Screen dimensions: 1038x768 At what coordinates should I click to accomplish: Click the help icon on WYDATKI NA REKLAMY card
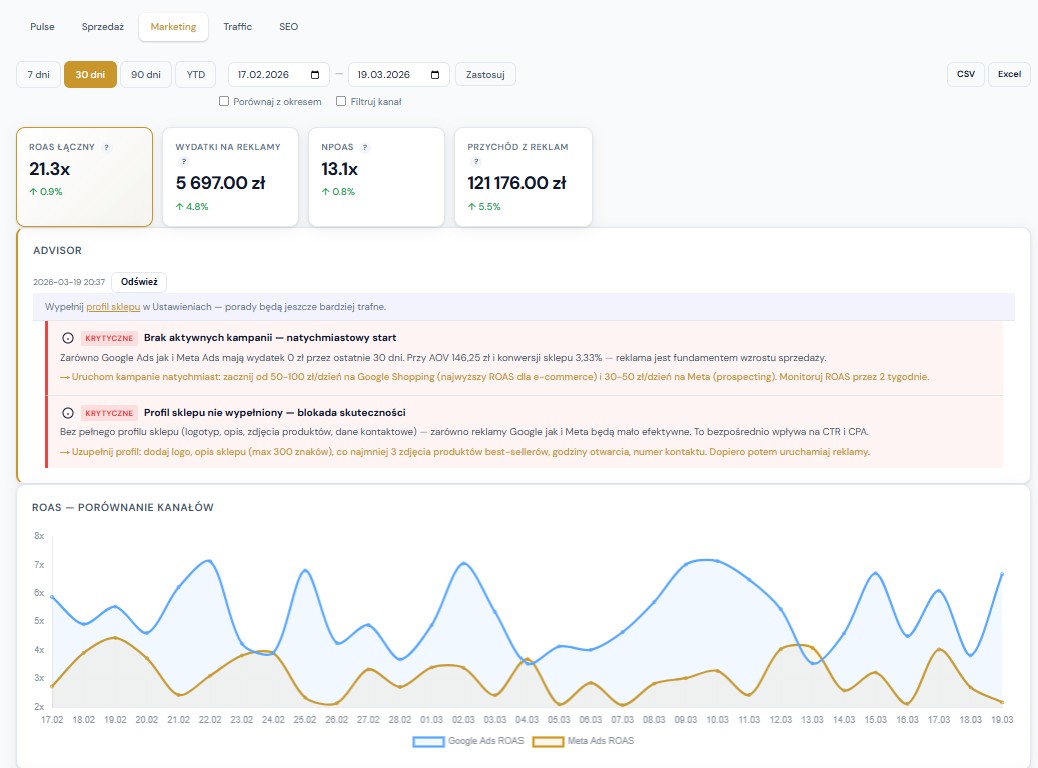click(184, 160)
